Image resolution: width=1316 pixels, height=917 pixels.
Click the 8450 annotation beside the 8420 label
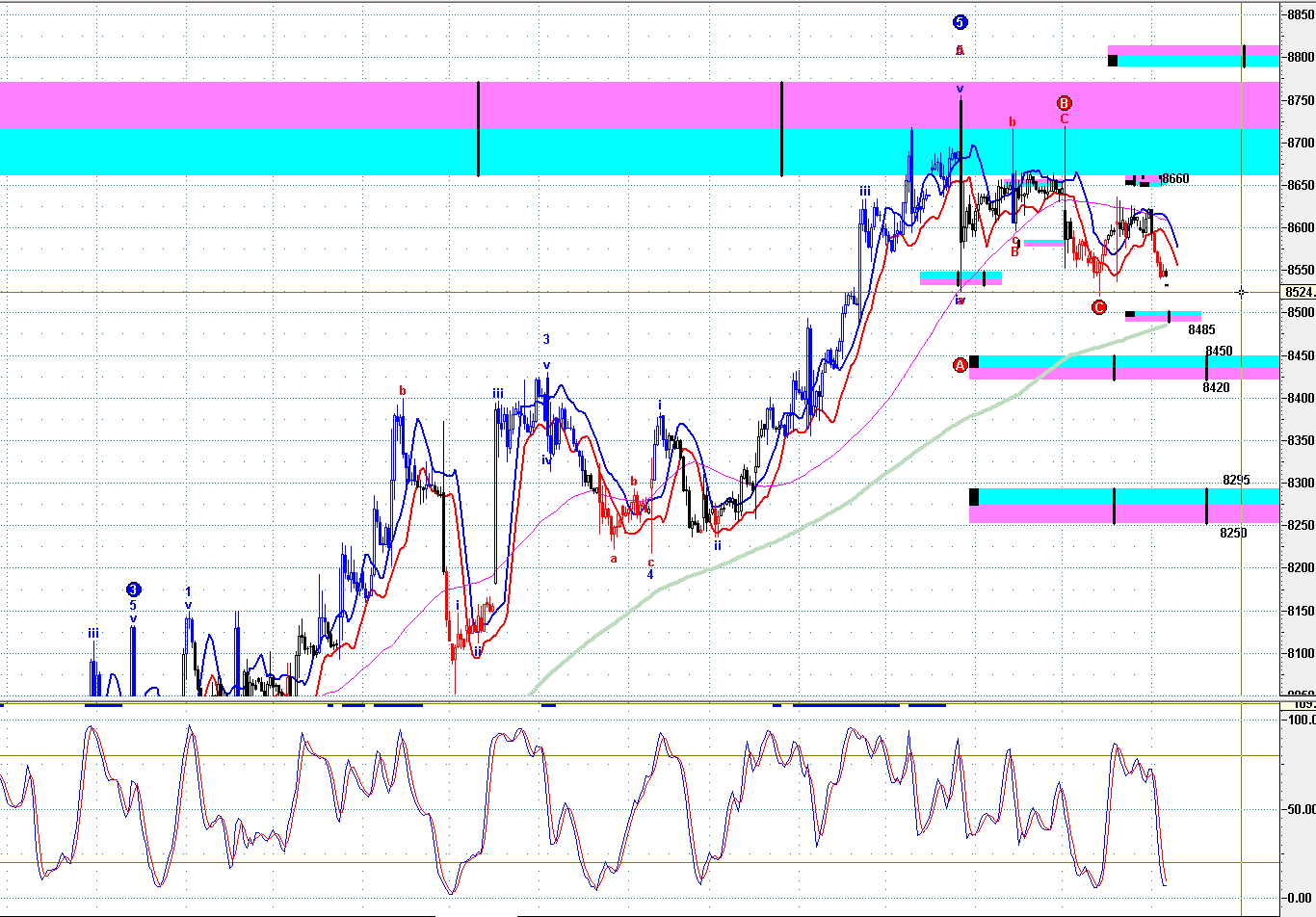(x=1219, y=352)
